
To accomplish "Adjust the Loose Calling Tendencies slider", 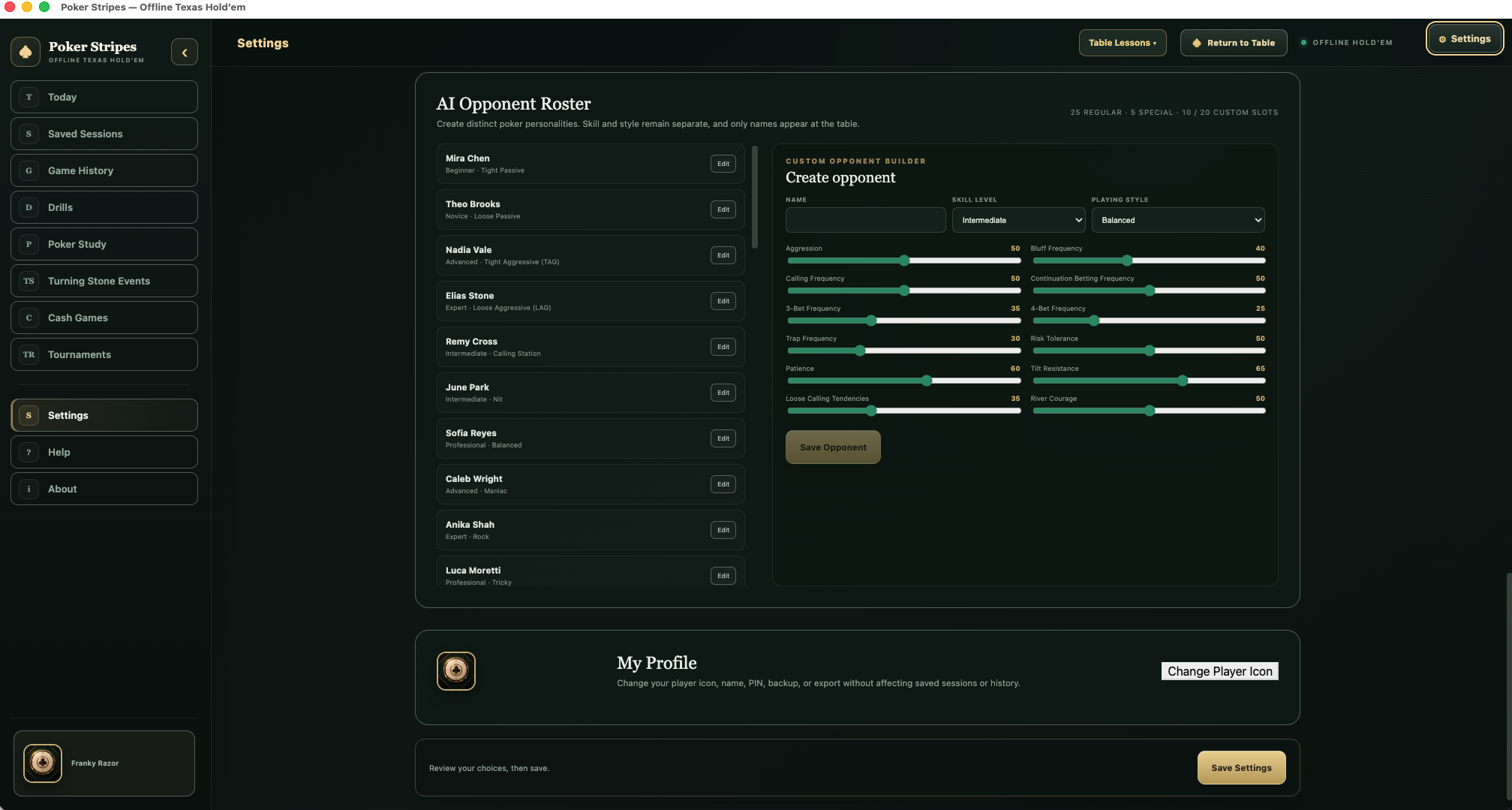I will tap(904, 411).
